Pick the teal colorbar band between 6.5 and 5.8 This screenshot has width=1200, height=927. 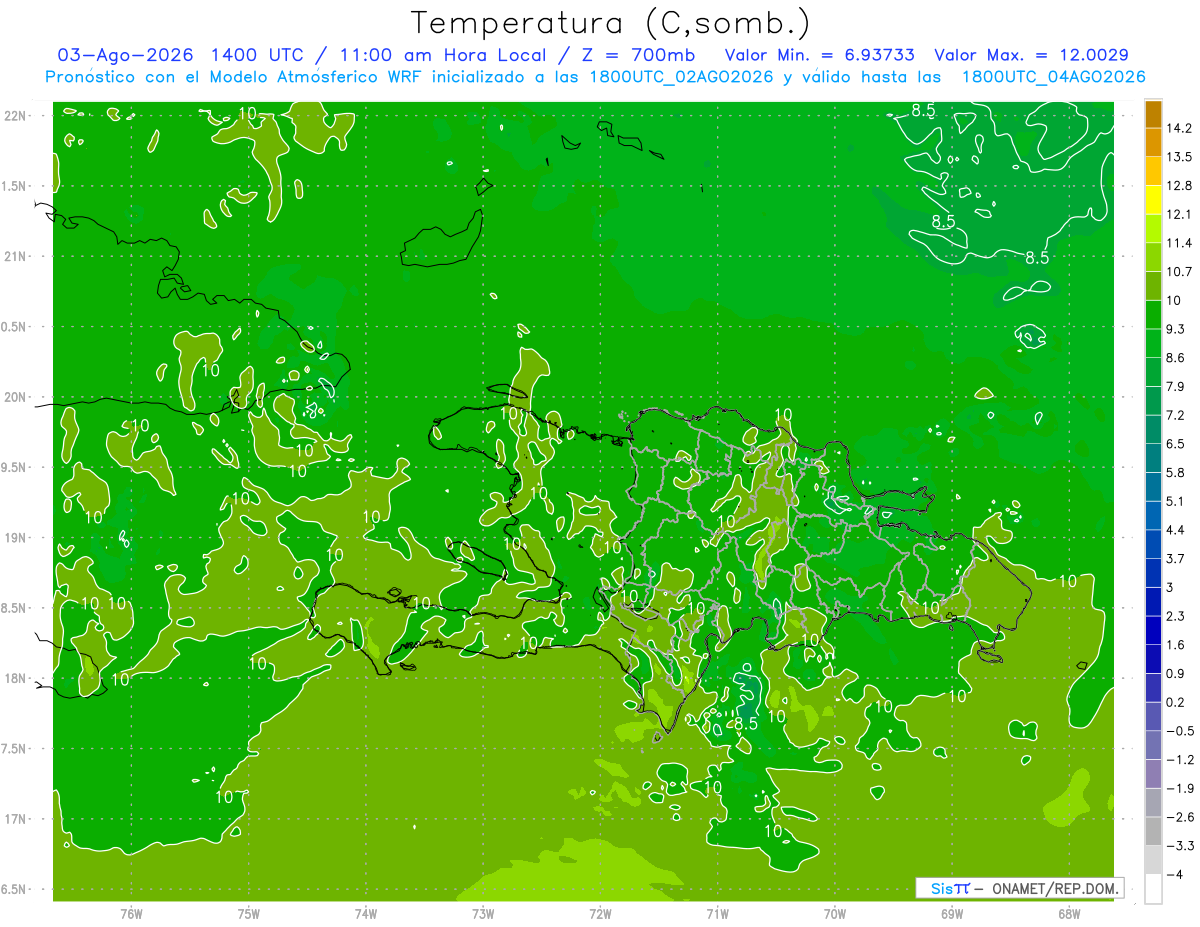pos(1153,458)
